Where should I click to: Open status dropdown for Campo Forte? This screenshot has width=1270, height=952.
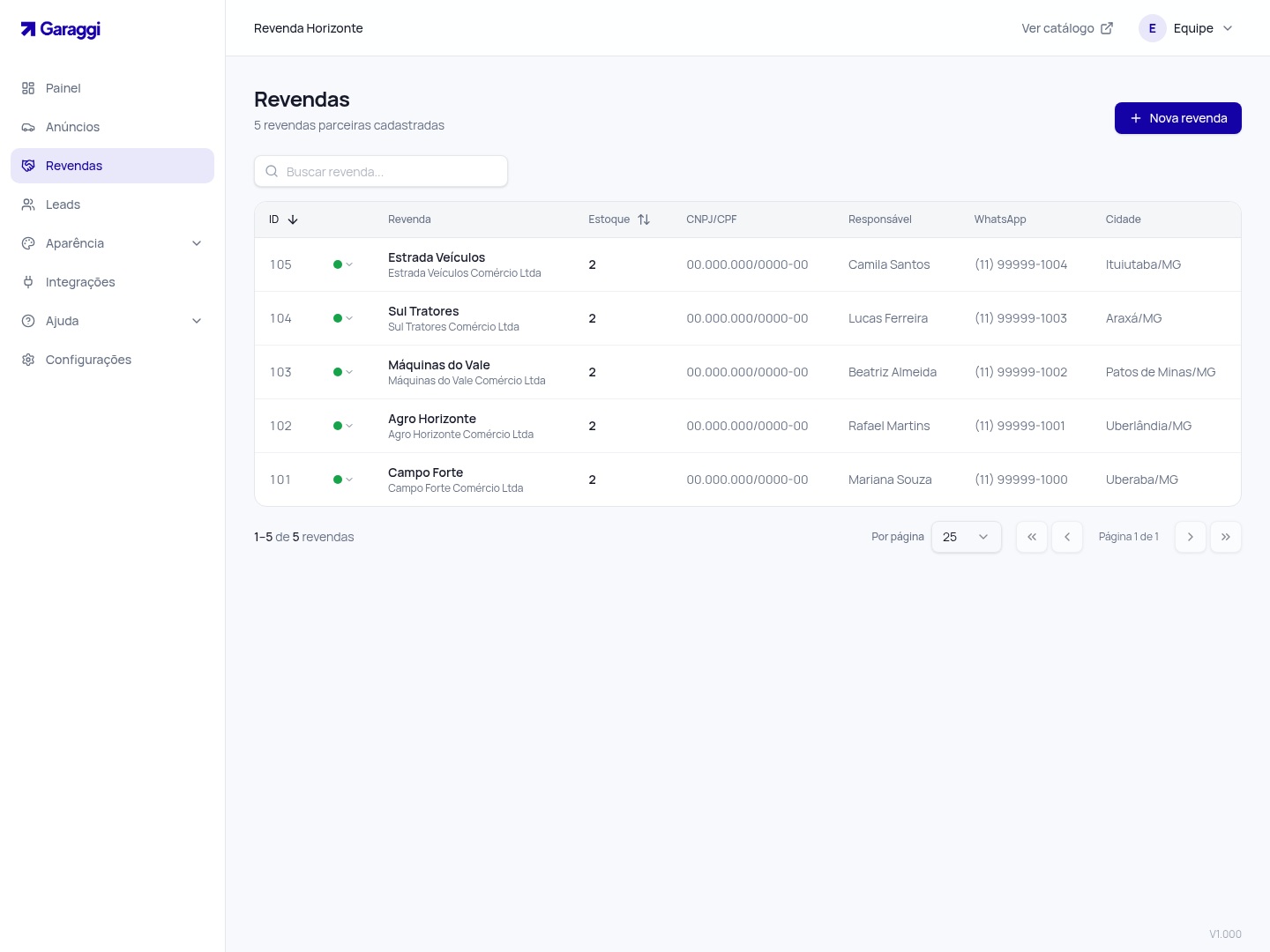coord(343,480)
